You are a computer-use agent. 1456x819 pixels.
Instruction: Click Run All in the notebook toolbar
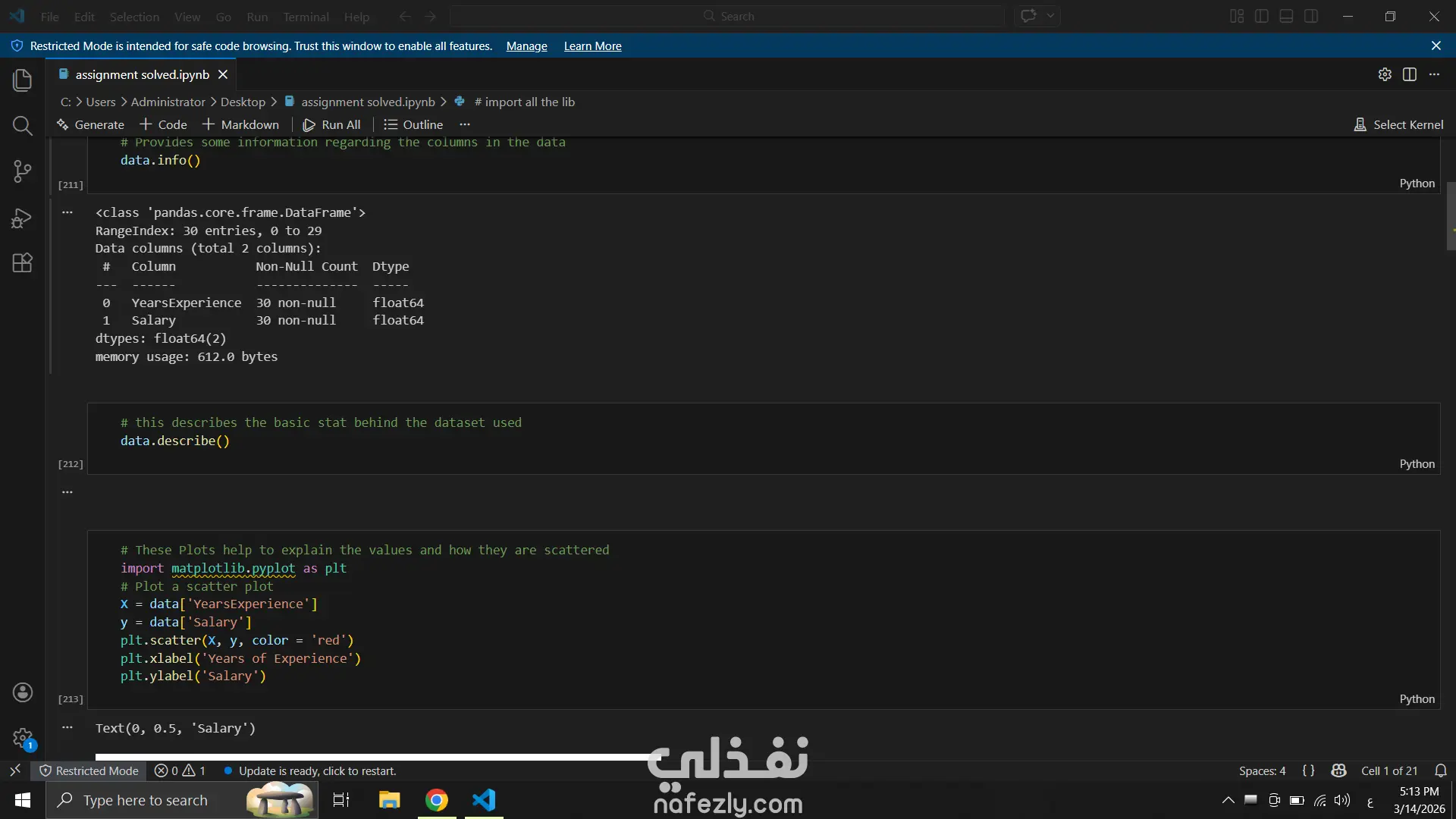(332, 124)
